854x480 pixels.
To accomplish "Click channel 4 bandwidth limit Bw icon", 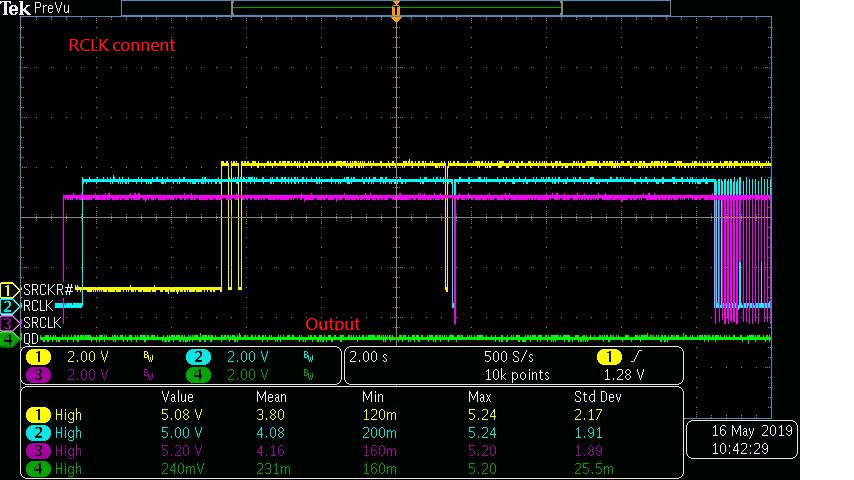I will (x=308, y=375).
